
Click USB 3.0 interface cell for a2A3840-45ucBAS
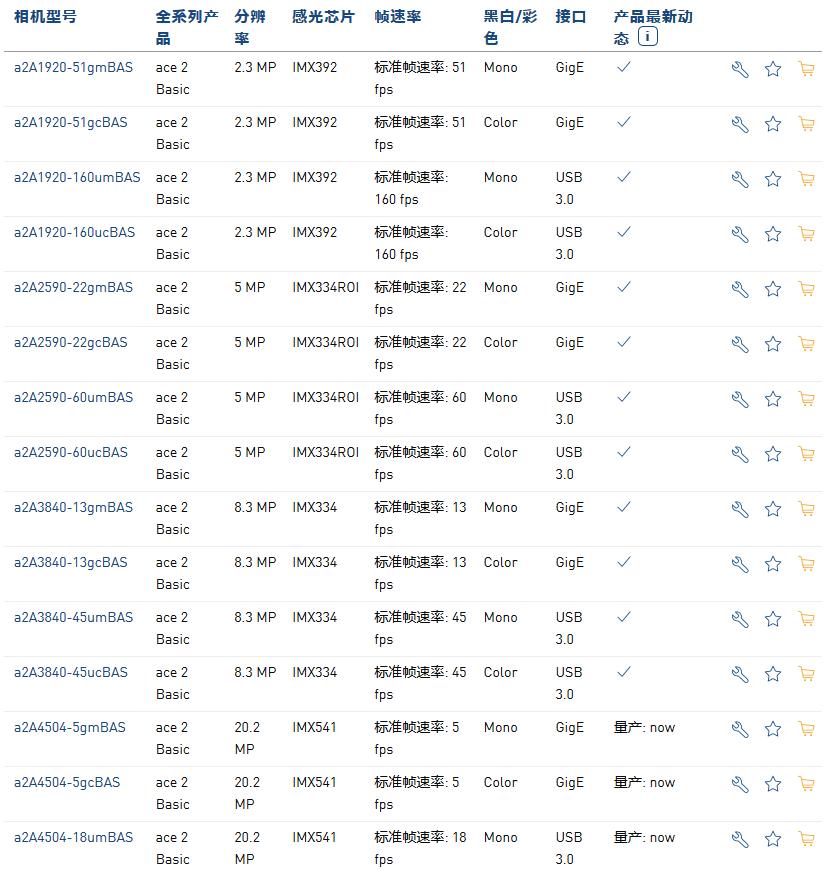coord(569,683)
